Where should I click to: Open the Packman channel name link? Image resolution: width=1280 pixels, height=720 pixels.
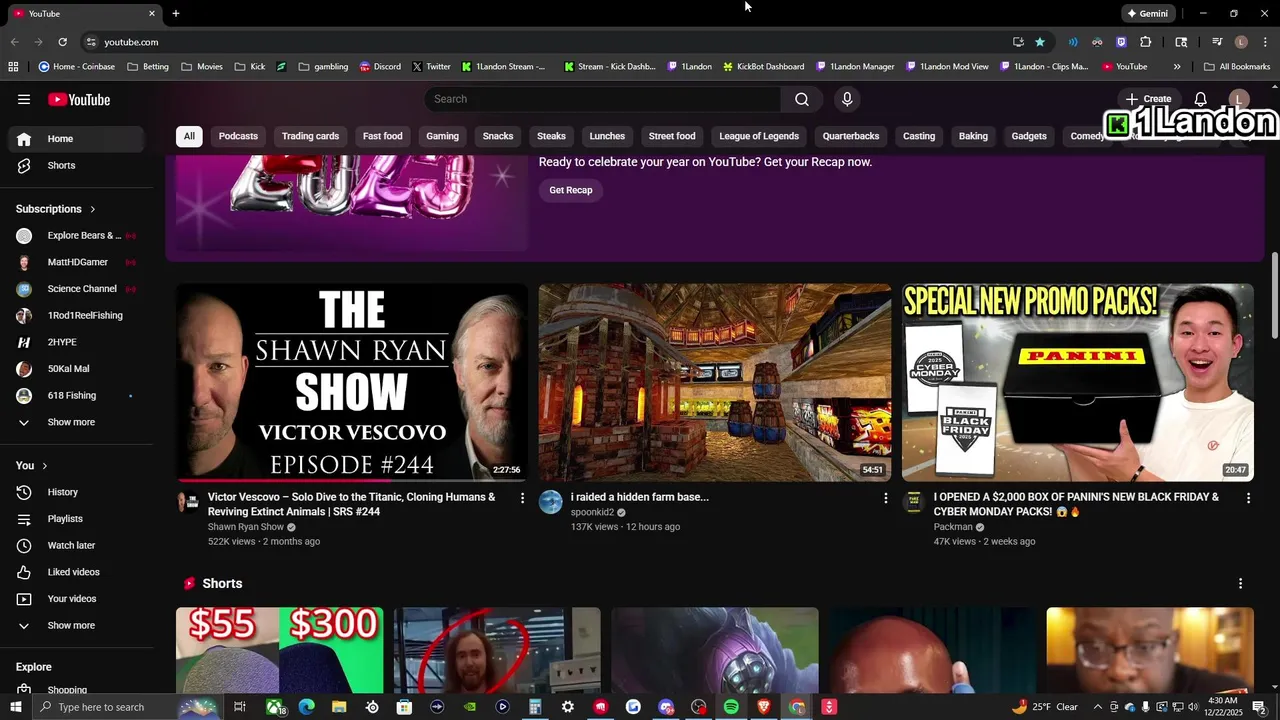point(953,527)
